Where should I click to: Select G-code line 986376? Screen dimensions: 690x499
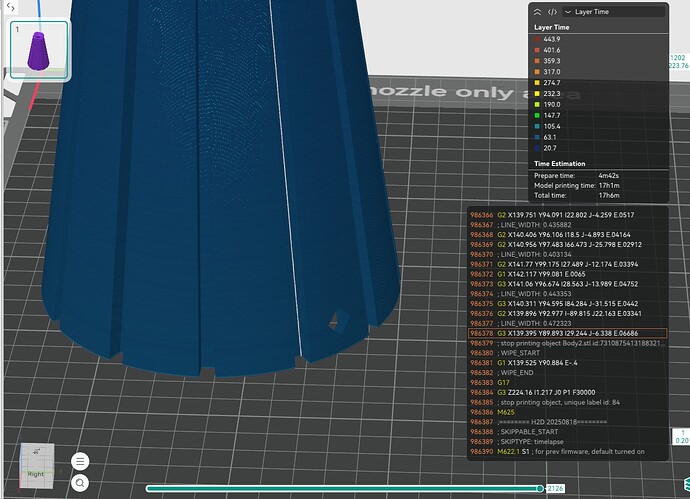pyautogui.click(x=568, y=314)
